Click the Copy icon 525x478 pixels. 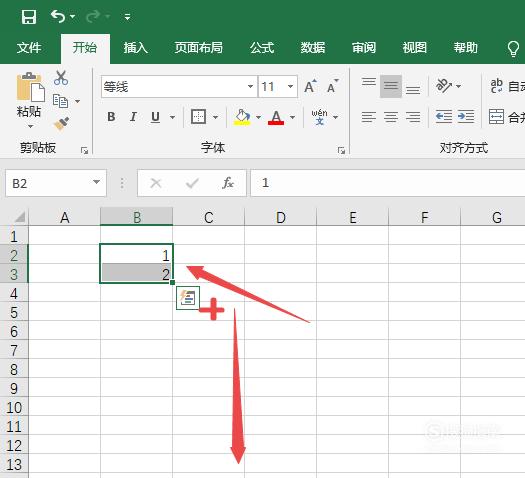pyautogui.click(x=61, y=101)
